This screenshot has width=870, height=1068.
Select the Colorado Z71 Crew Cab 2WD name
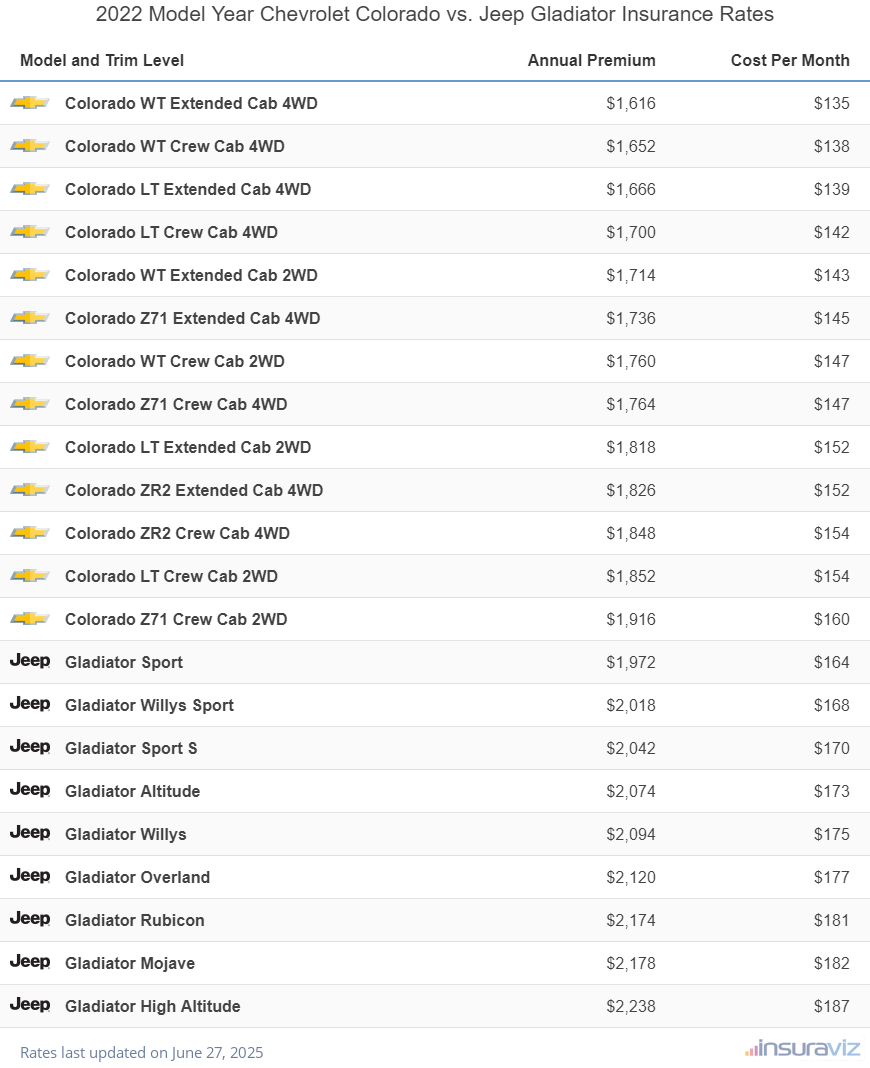point(176,619)
